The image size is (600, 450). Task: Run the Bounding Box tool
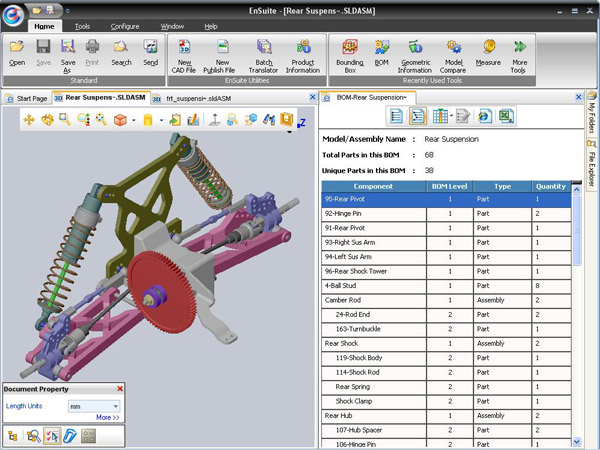pyautogui.click(x=350, y=56)
